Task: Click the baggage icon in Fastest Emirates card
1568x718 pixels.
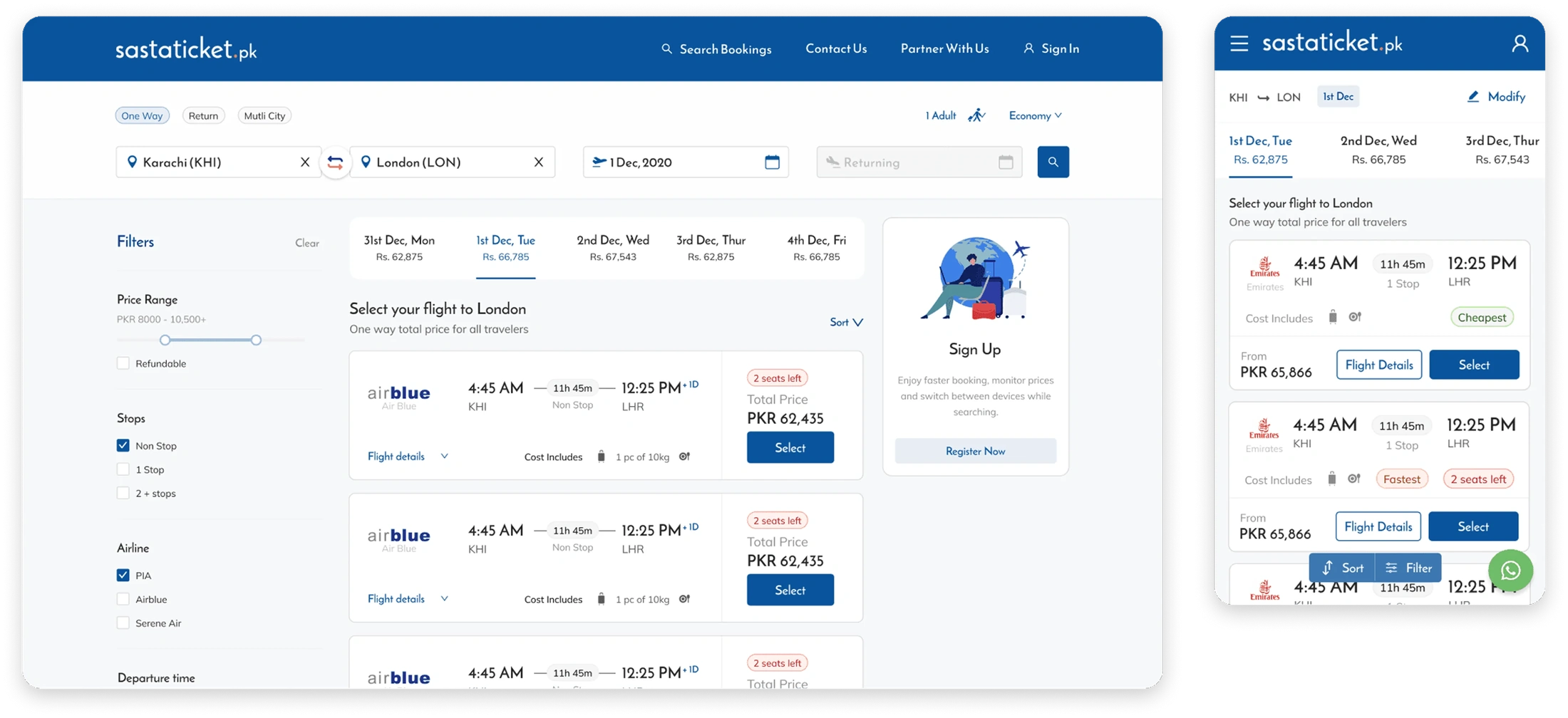Action: coord(1332,479)
